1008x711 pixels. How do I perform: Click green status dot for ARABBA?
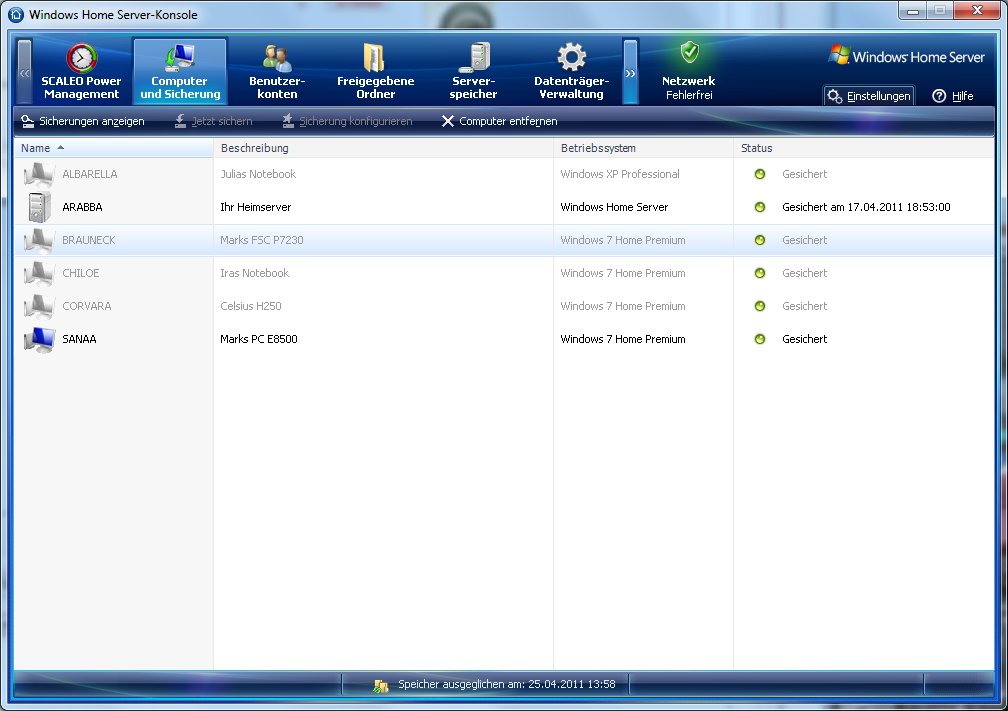coord(760,207)
